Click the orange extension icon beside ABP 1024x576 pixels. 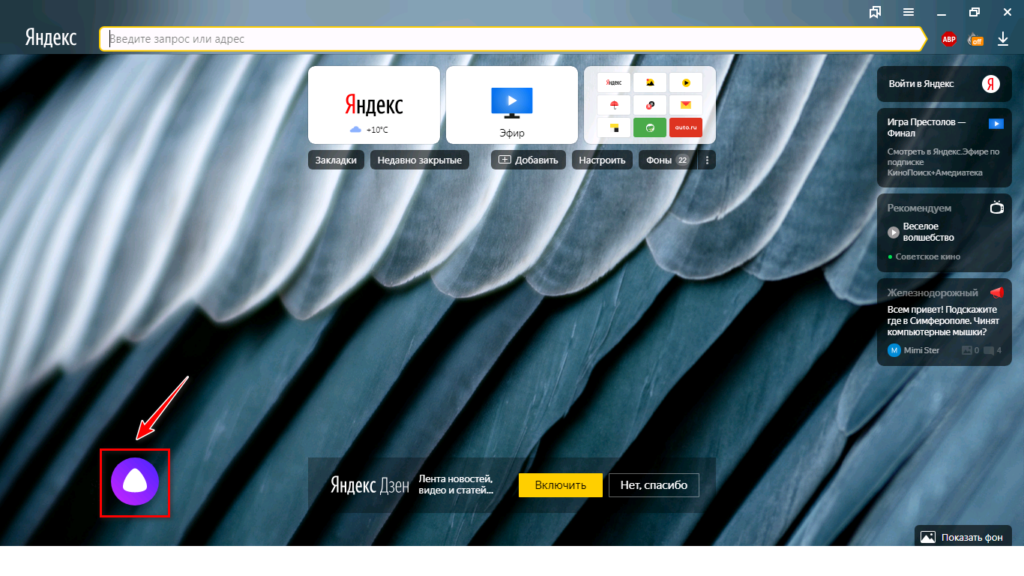coord(976,39)
